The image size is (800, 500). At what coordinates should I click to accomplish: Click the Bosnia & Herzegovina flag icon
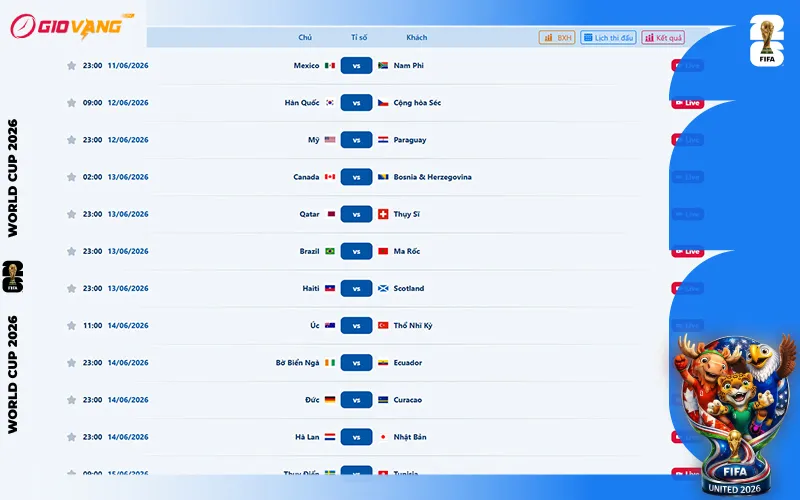383,177
